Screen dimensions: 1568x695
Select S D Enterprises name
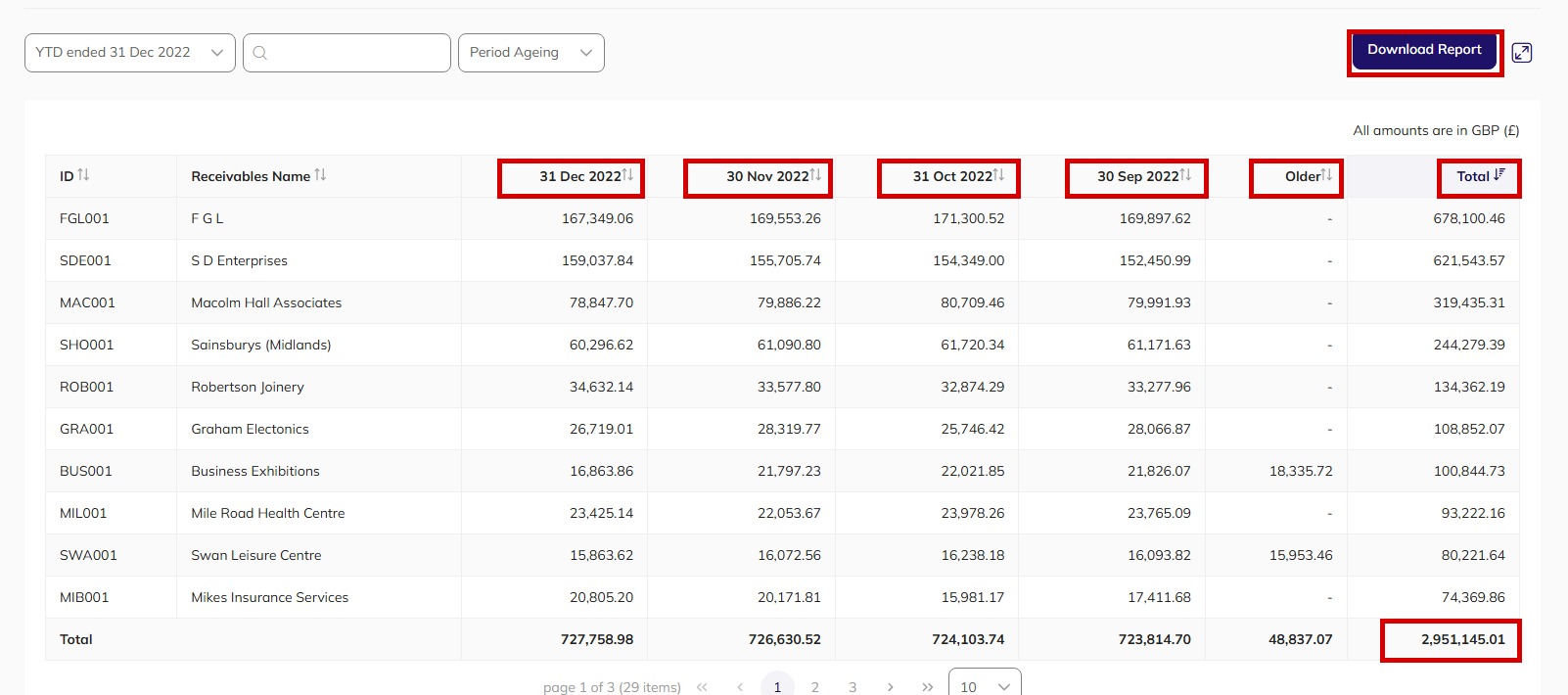click(x=240, y=260)
